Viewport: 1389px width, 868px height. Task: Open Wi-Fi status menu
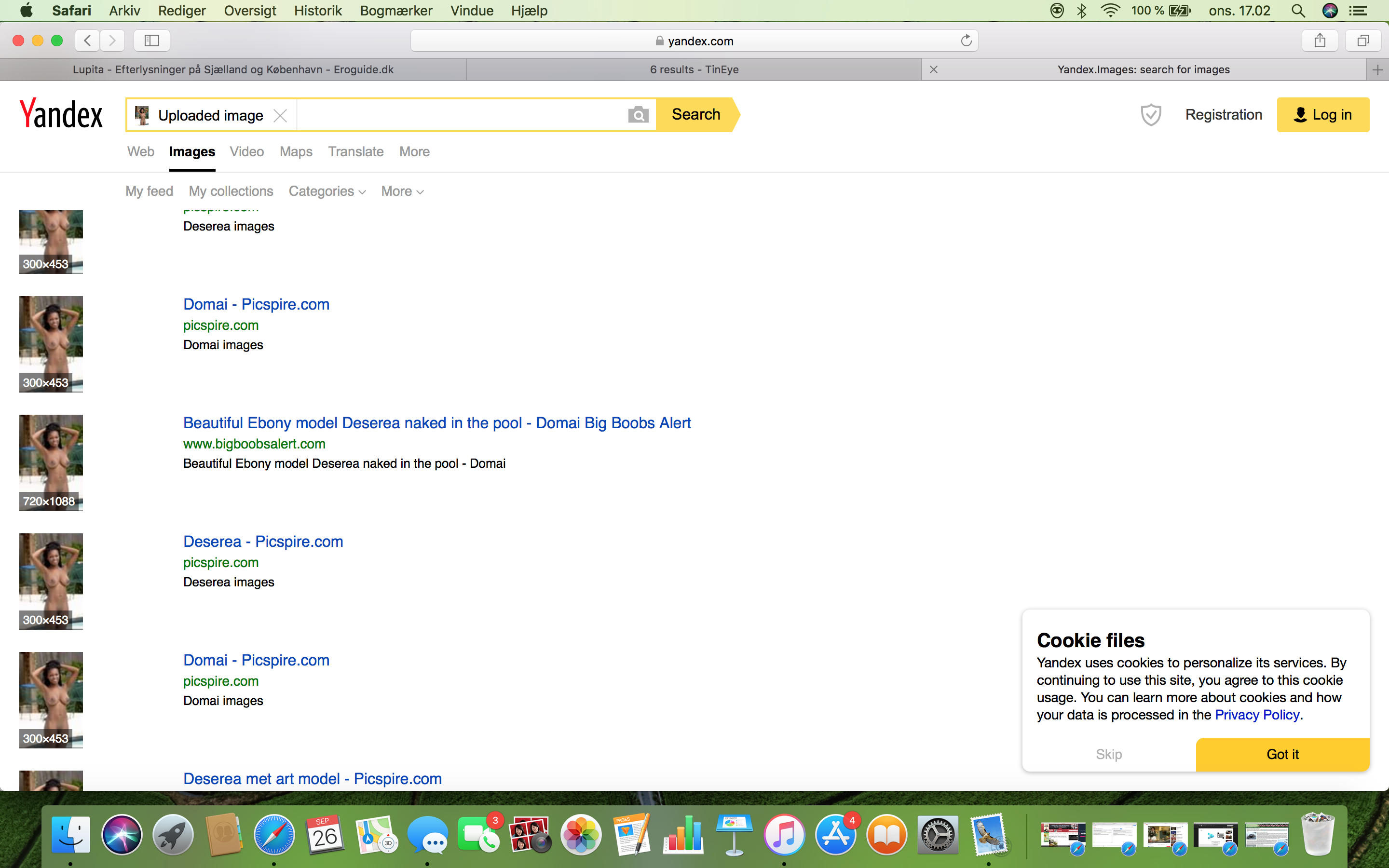click(1111, 10)
